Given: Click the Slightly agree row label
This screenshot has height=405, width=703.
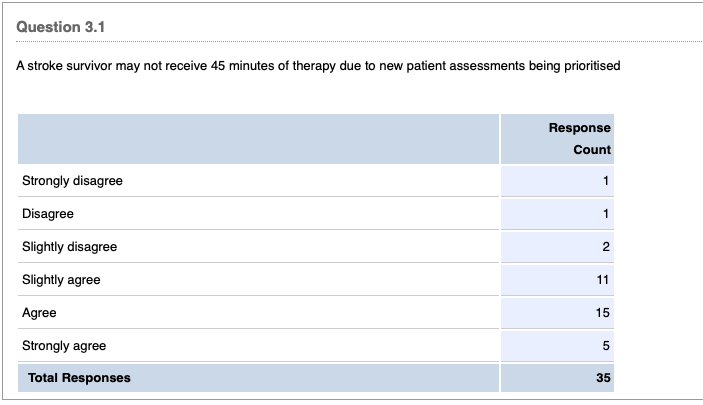Looking at the screenshot, I should click(61, 280).
